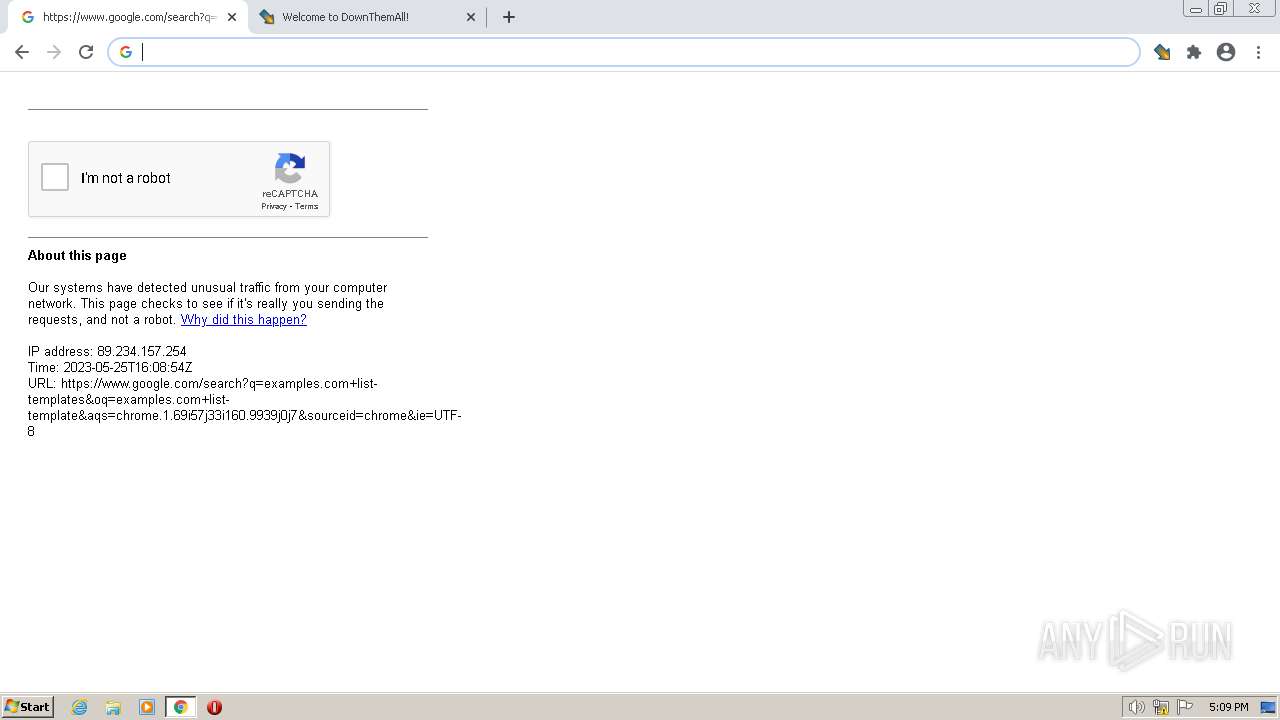Launch Internet Explorer from the taskbar
This screenshot has height=720, width=1280.
pos(80,707)
